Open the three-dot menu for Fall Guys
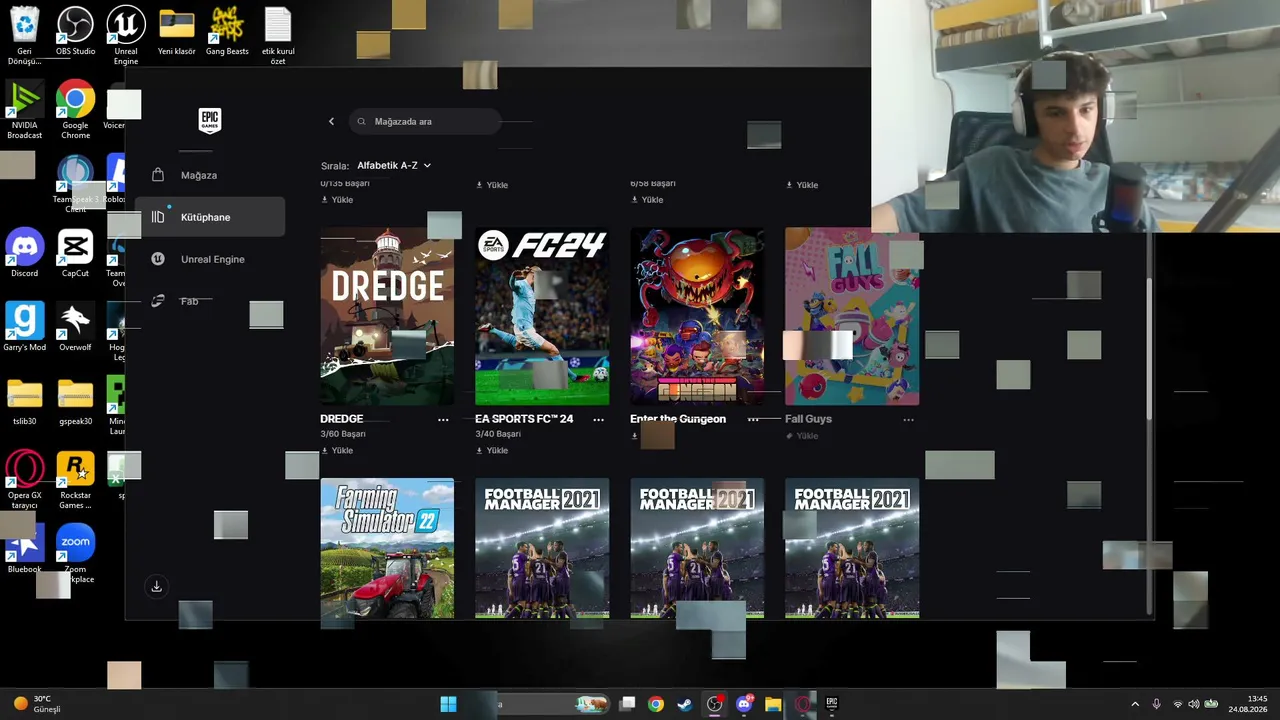The width and height of the screenshot is (1280, 720). [x=908, y=420]
